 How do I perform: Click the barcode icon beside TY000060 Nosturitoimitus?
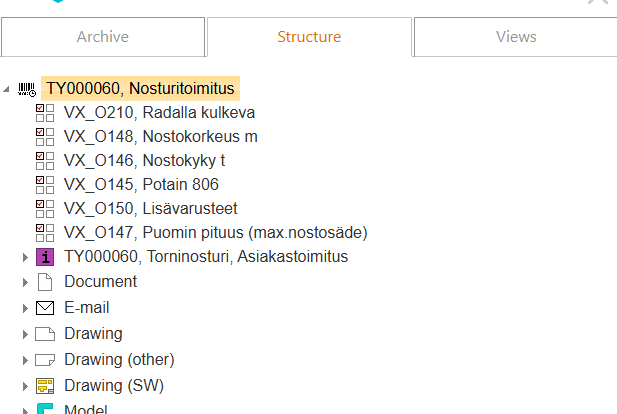(27, 89)
